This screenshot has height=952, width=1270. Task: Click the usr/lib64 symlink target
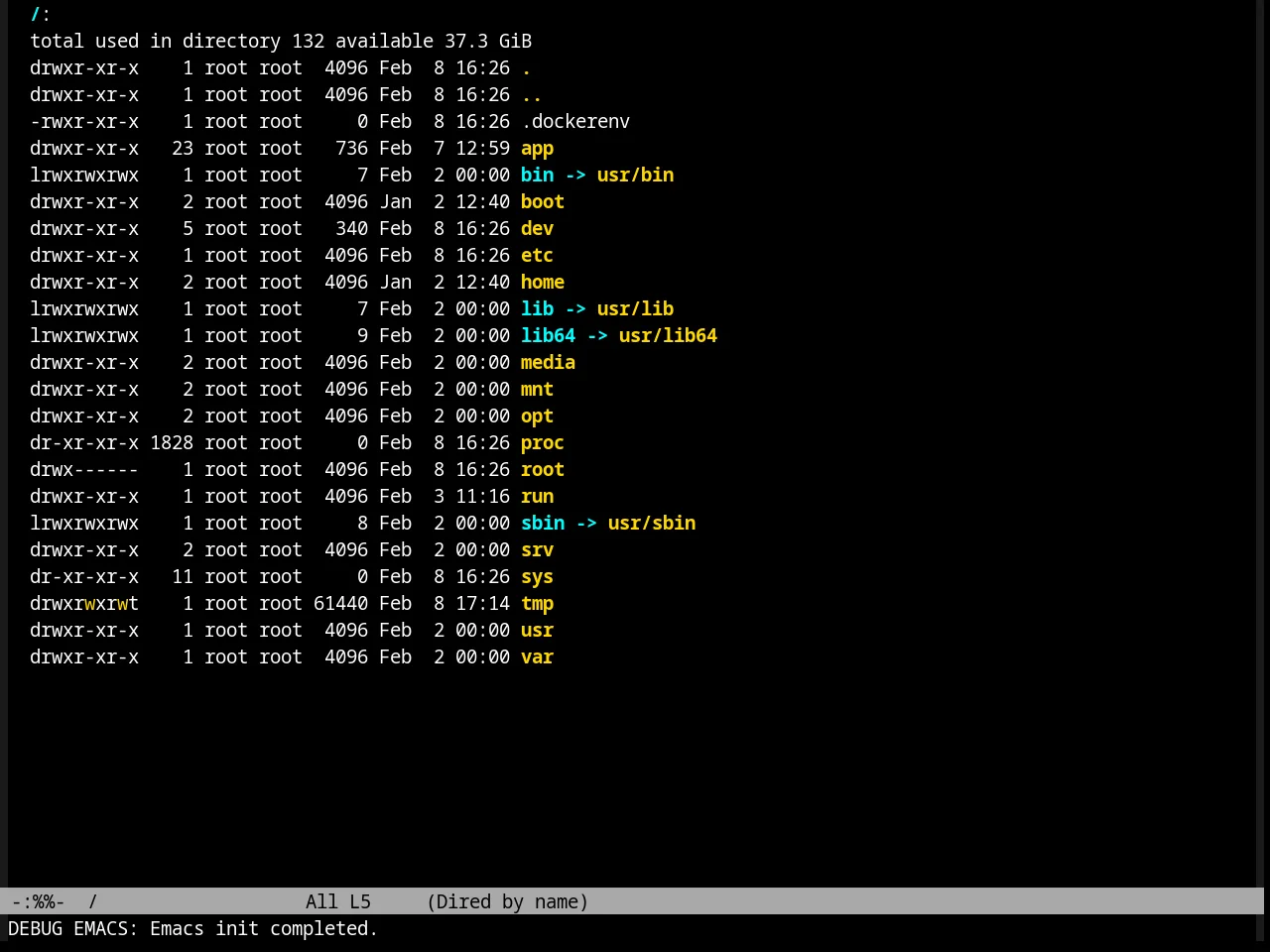[668, 336]
